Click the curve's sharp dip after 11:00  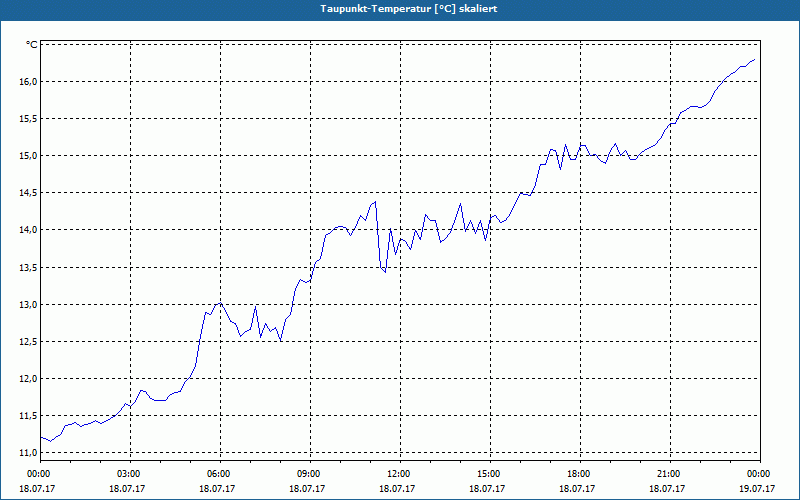pyautogui.click(x=385, y=272)
